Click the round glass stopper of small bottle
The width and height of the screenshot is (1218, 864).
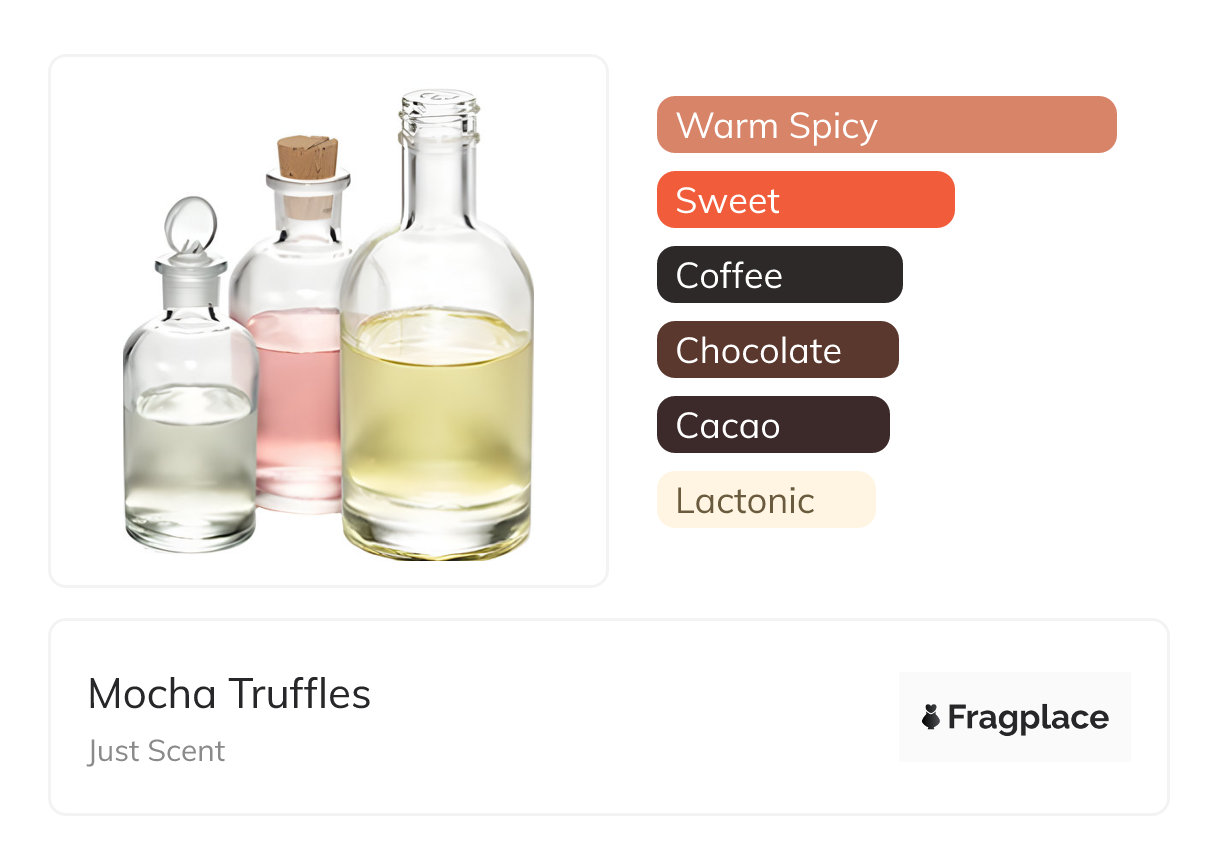click(188, 222)
